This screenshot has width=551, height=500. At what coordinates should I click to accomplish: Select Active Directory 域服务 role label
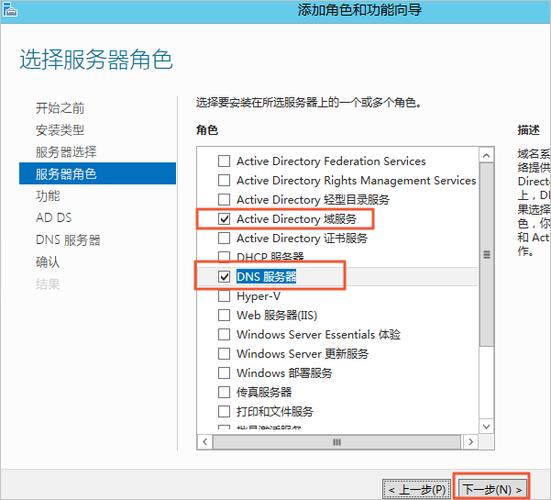(x=296, y=219)
